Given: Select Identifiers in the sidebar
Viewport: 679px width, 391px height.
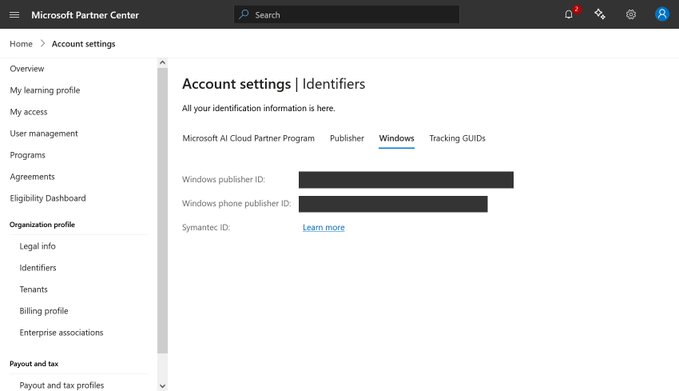Looking at the screenshot, I should point(38,268).
